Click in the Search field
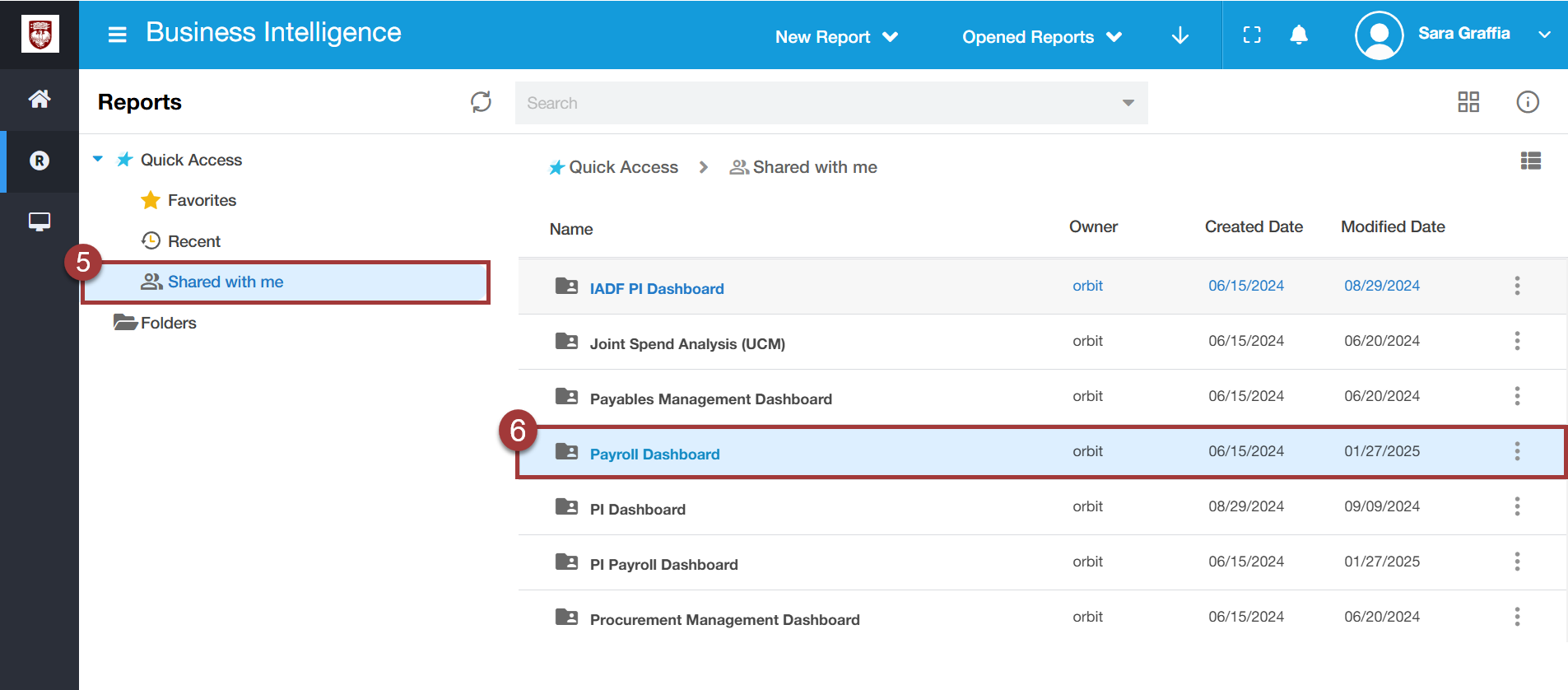This screenshot has width=1568, height=690. (x=831, y=103)
